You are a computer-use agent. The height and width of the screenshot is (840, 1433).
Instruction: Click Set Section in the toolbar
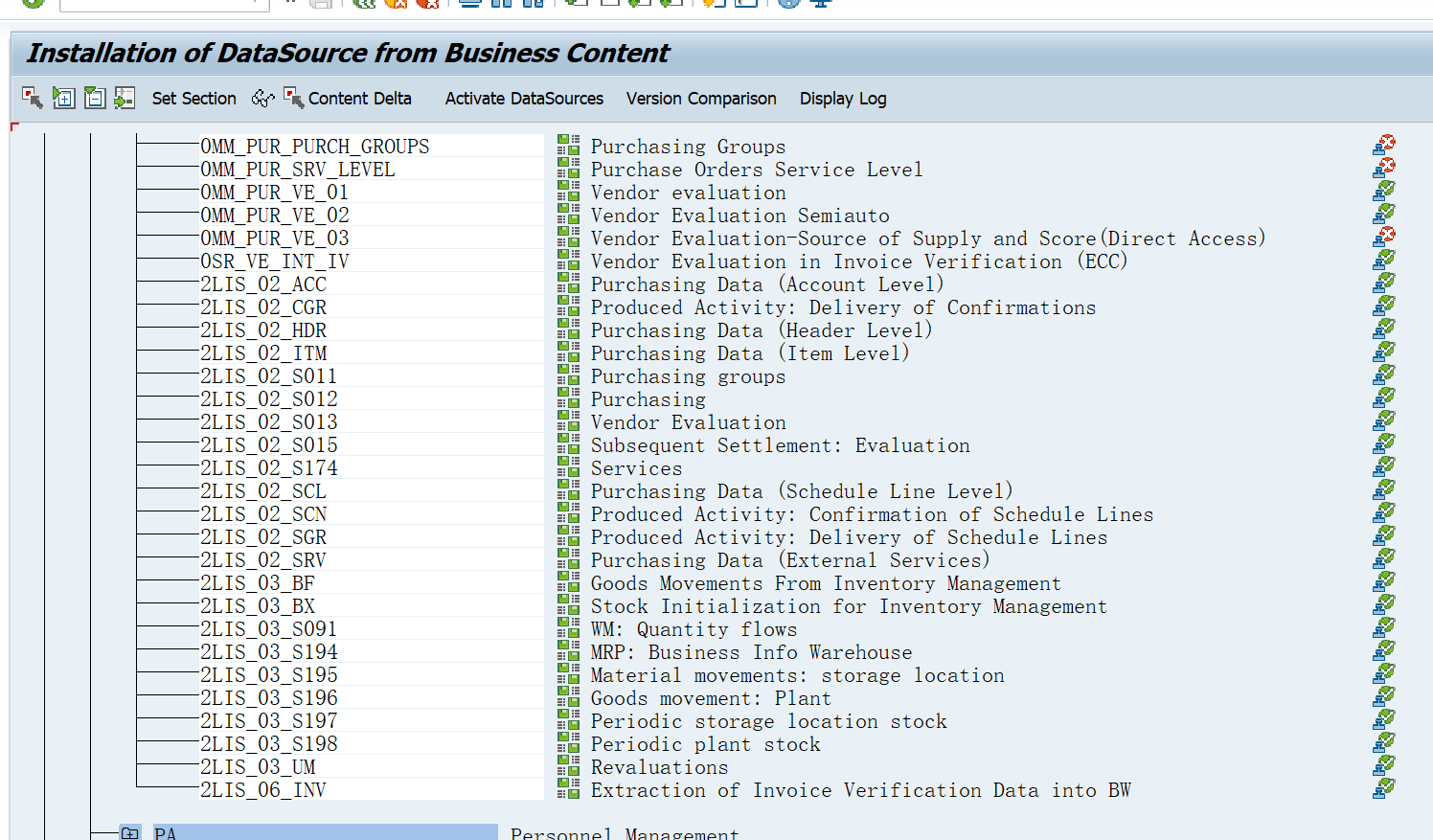click(193, 99)
